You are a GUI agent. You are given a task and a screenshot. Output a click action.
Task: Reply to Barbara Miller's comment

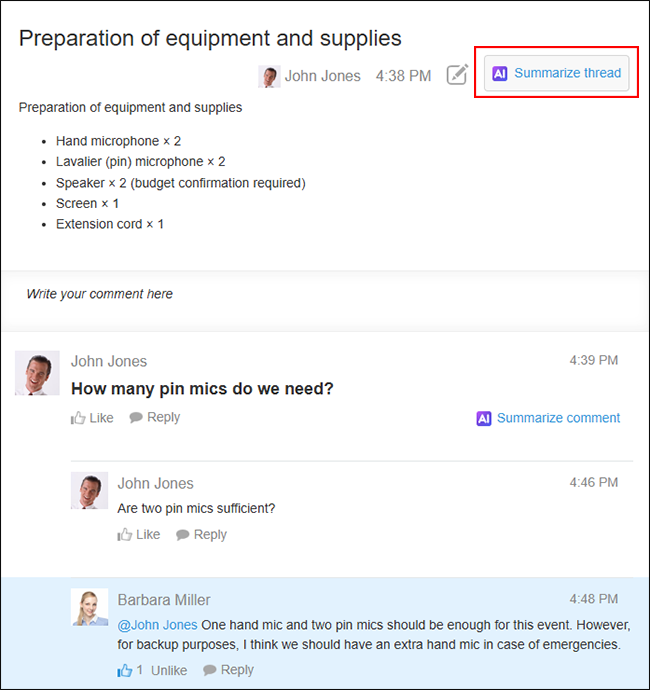pos(228,670)
